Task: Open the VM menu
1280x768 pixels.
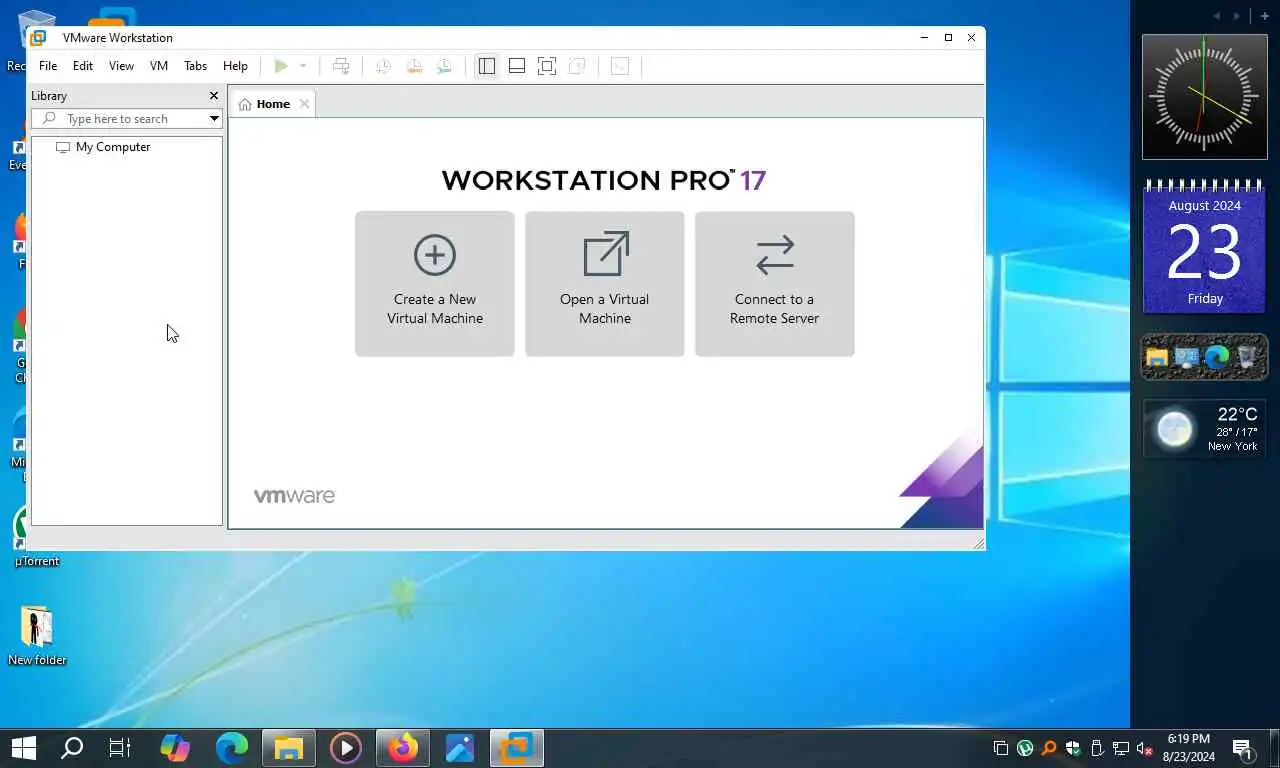Action: pyautogui.click(x=159, y=66)
